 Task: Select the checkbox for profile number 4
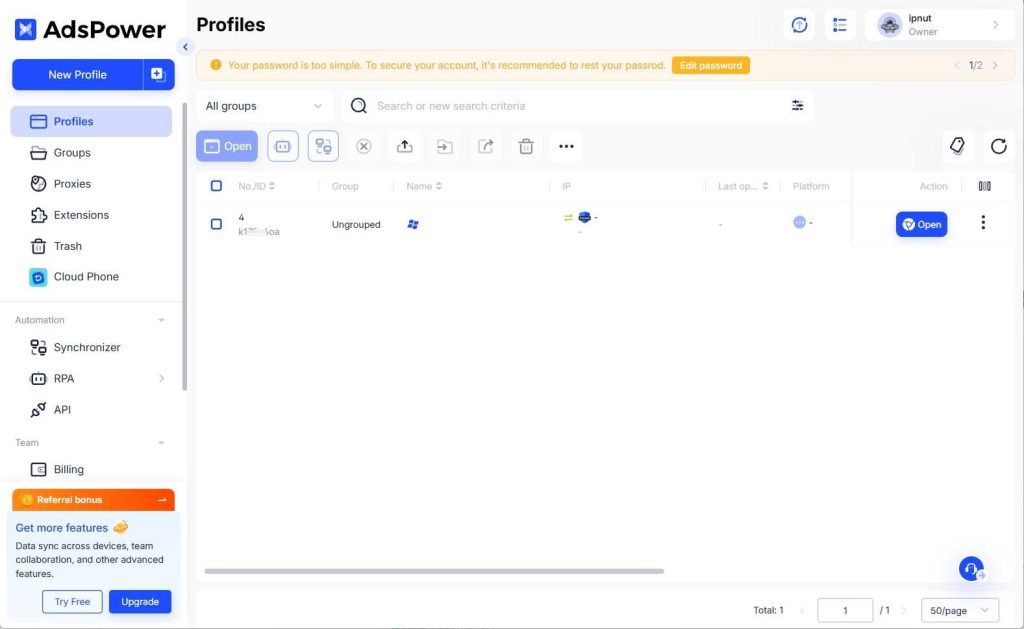216,224
